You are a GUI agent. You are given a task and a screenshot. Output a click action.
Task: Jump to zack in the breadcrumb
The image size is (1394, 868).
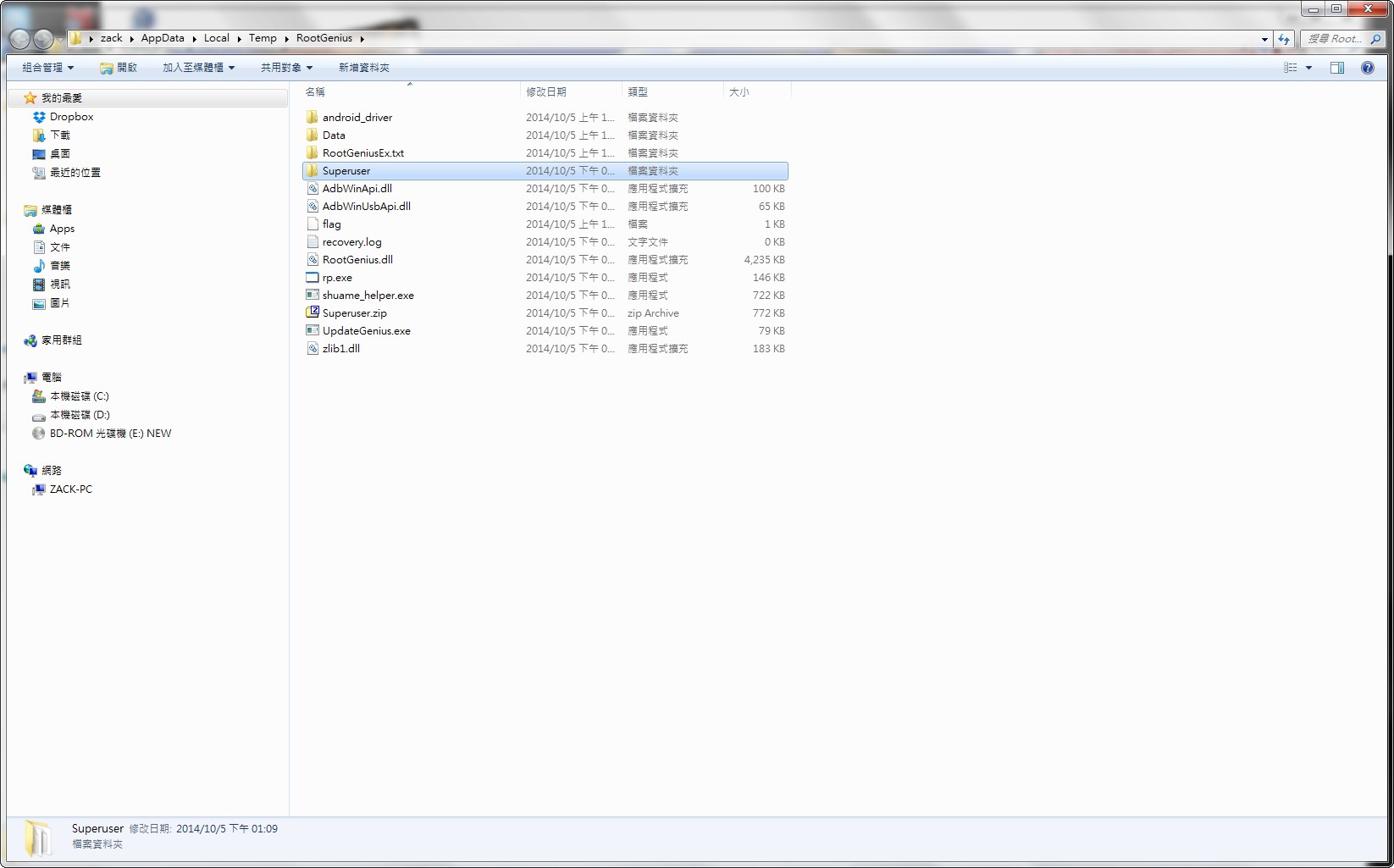(x=111, y=38)
